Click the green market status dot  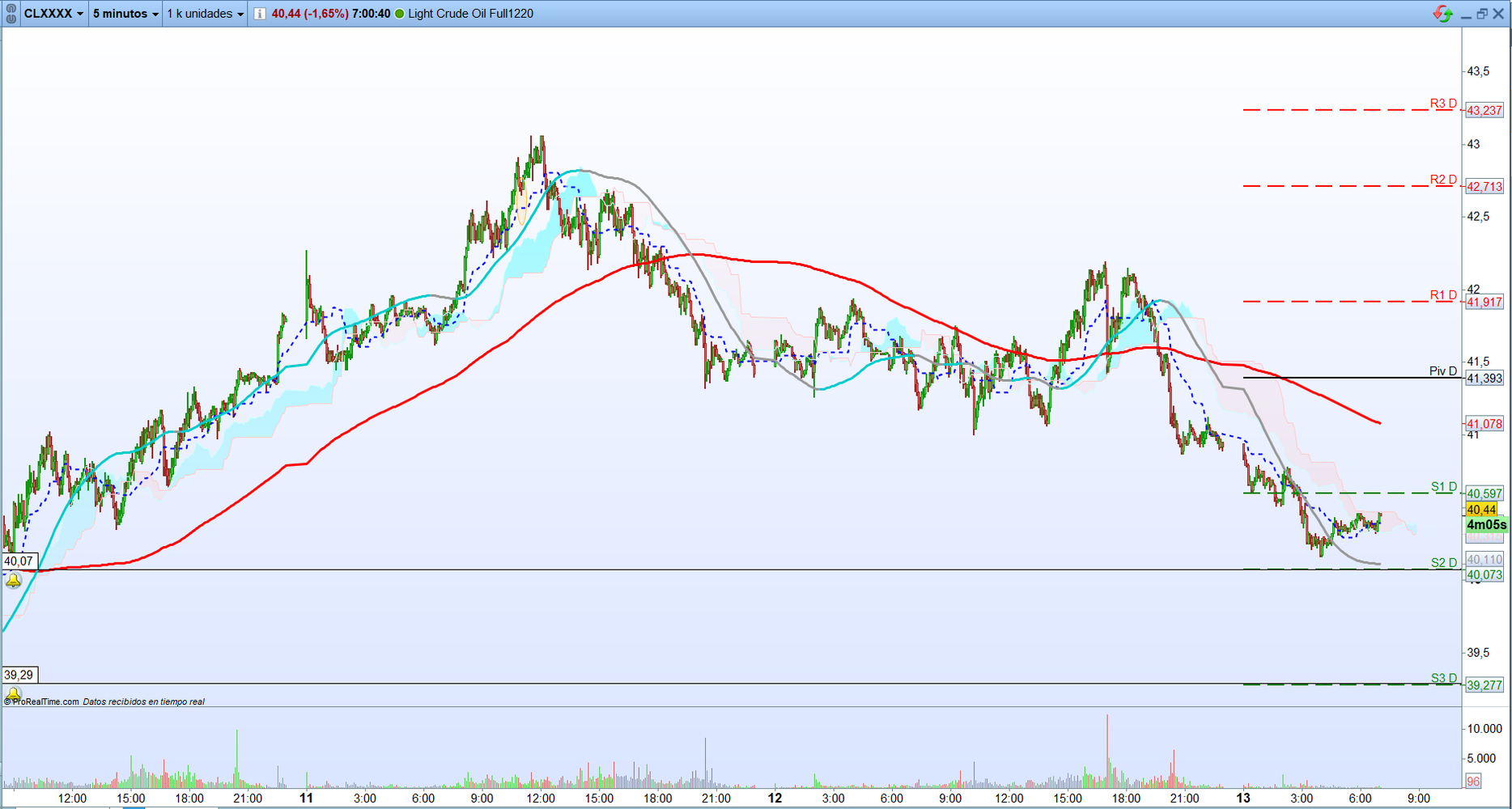point(399,14)
